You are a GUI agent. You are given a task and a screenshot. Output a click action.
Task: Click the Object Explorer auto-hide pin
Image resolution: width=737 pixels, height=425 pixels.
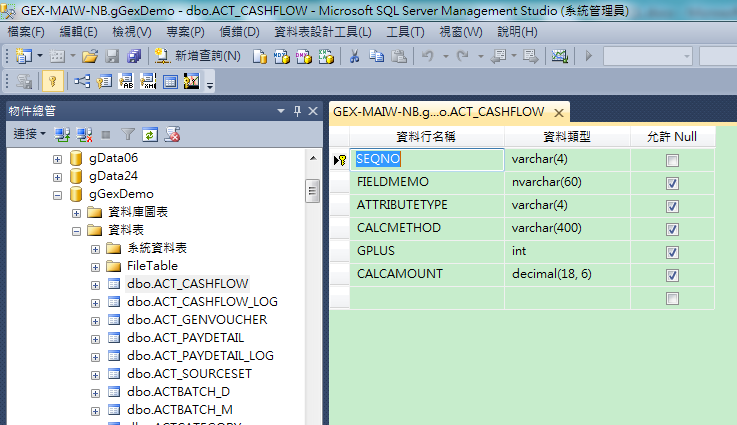297,111
